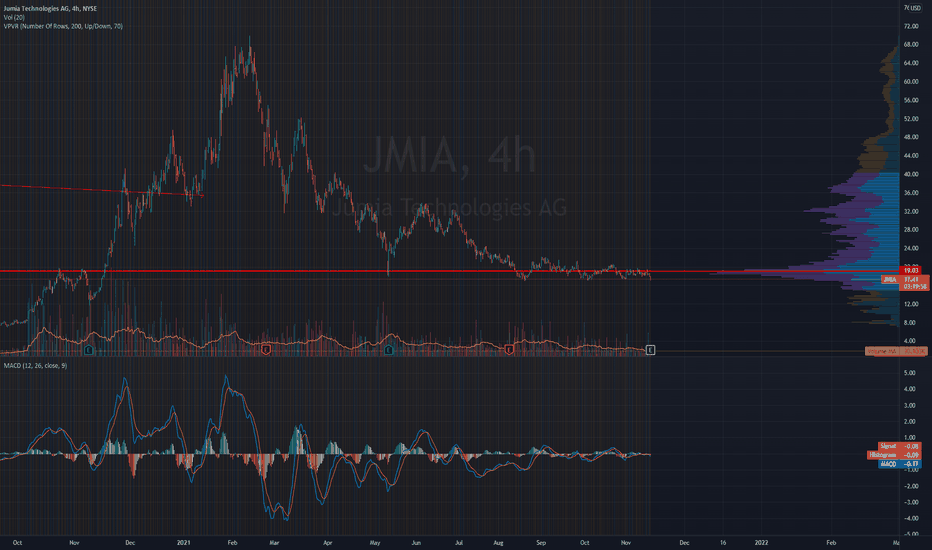Click the Apr label on time axis
This screenshot has height=550, width=932.
pyautogui.click(x=328, y=542)
